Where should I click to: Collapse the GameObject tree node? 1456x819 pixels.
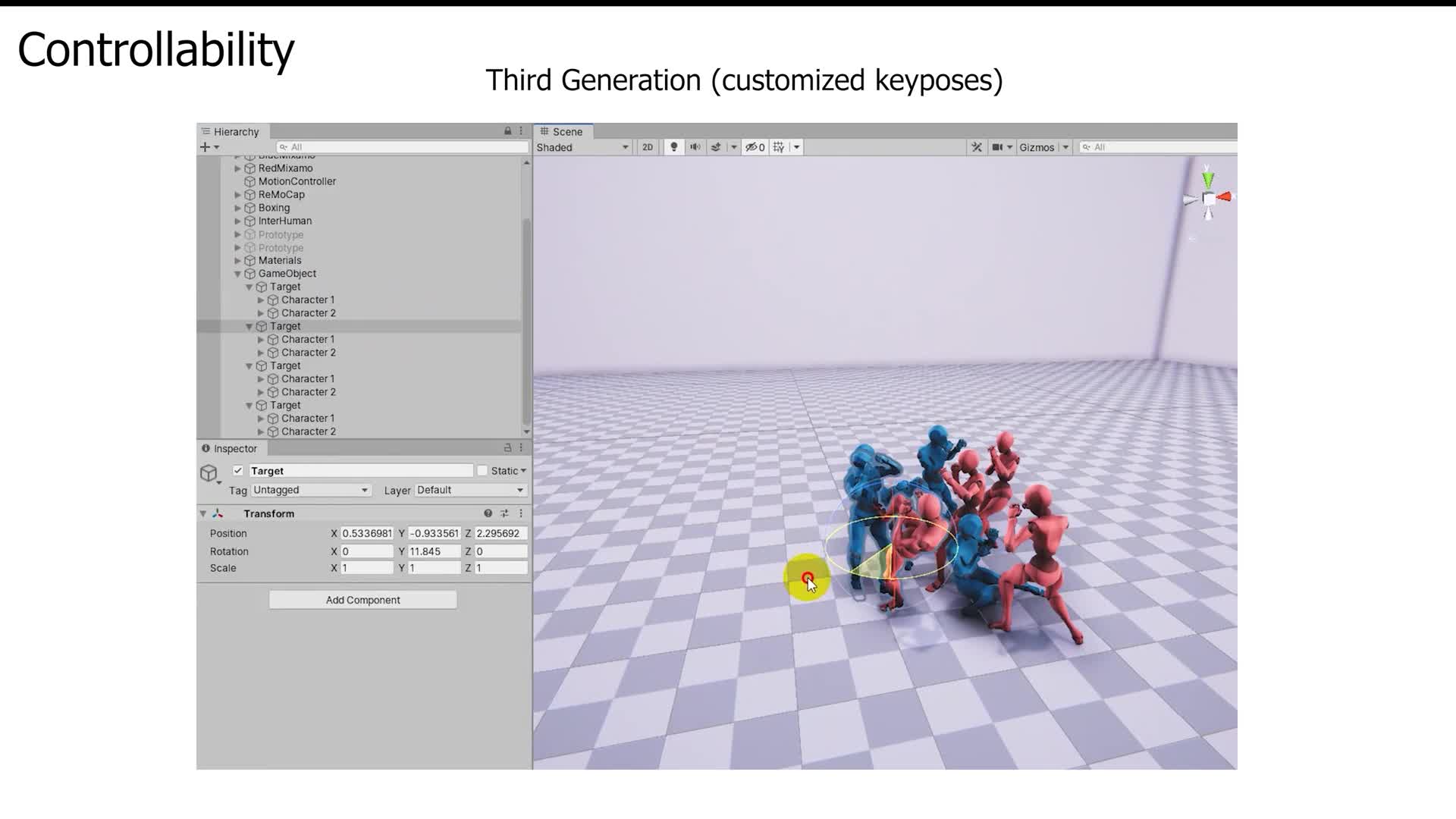(x=237, y=274)
